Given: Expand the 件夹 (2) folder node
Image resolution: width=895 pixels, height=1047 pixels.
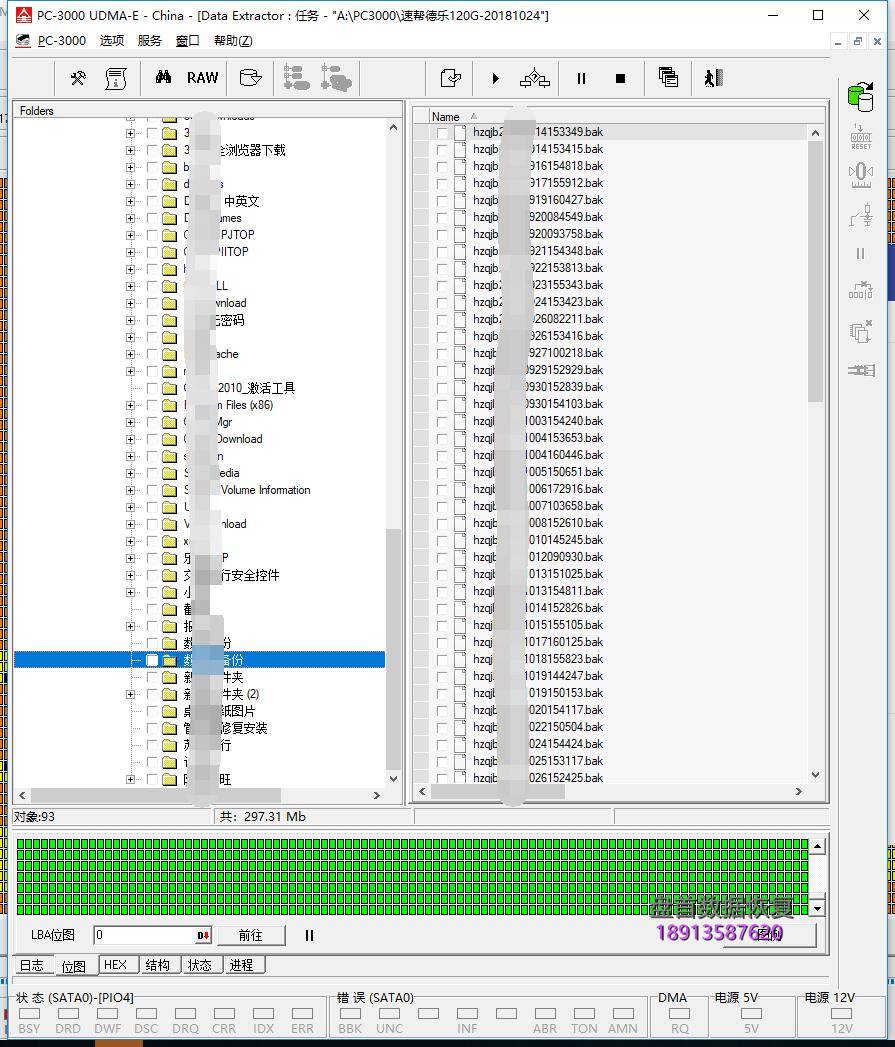Looking at the screenshot, I should 130,694.
